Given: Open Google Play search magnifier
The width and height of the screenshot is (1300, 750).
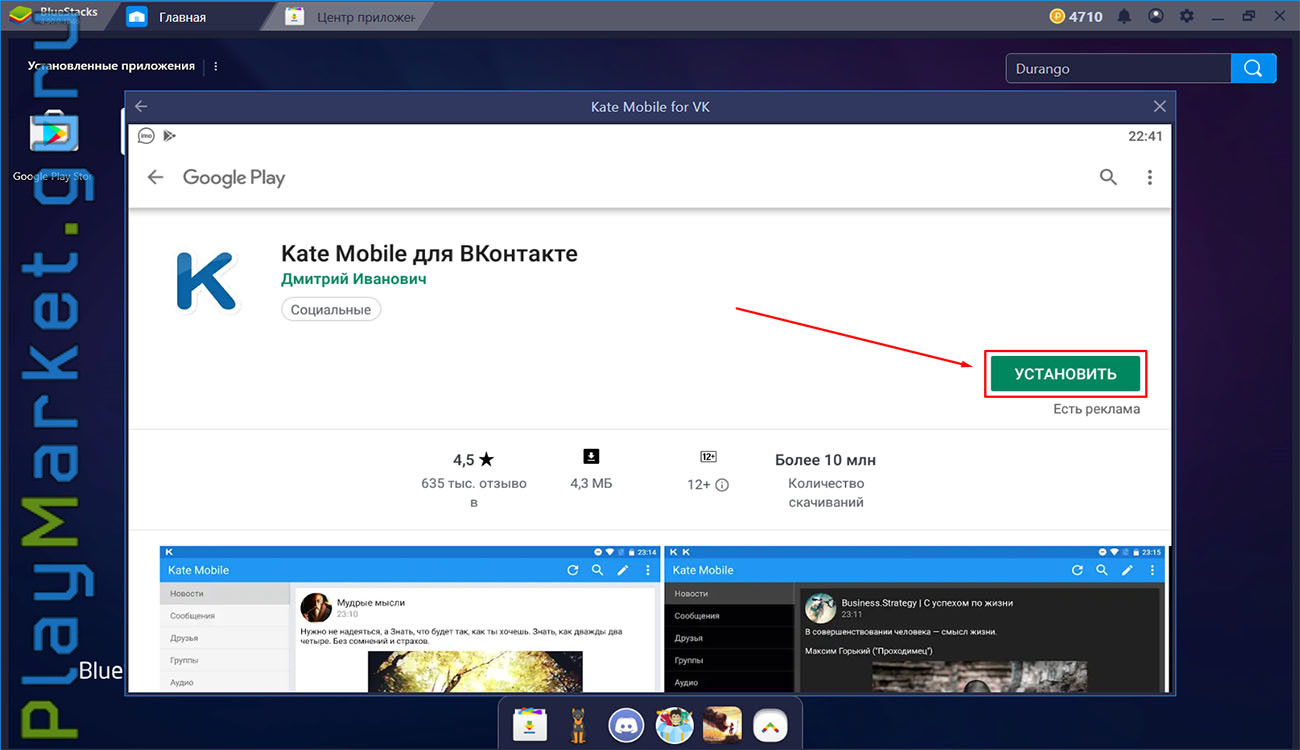Looking at the screenshot, I should point(1108,177).
